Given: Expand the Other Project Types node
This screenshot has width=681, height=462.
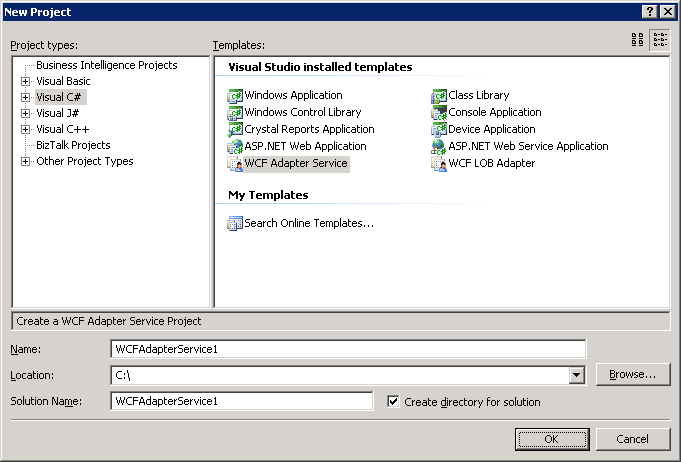Looking at the screenshot, I should [26, 162].
